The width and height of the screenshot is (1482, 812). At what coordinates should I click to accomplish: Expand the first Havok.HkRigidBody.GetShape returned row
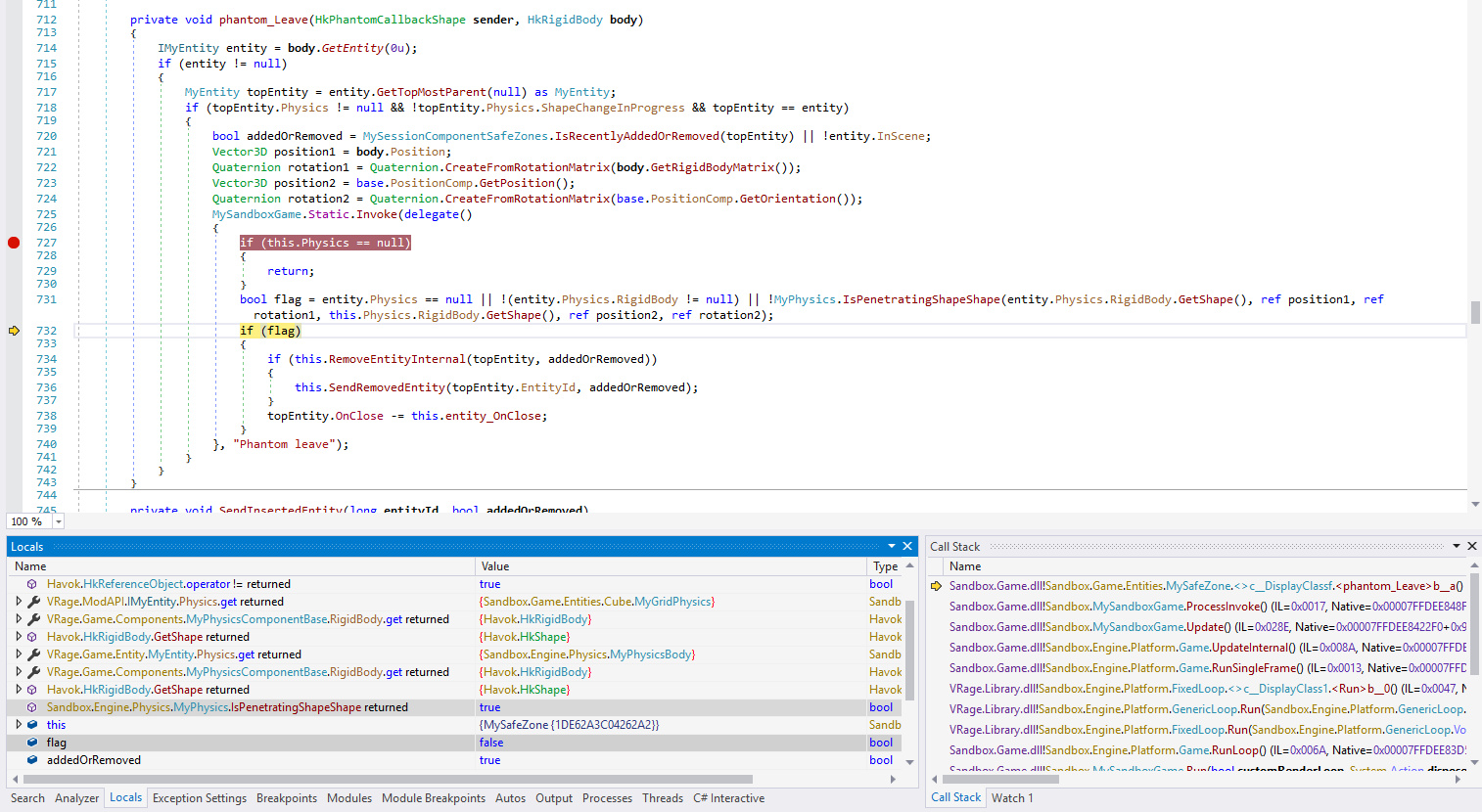19,637
